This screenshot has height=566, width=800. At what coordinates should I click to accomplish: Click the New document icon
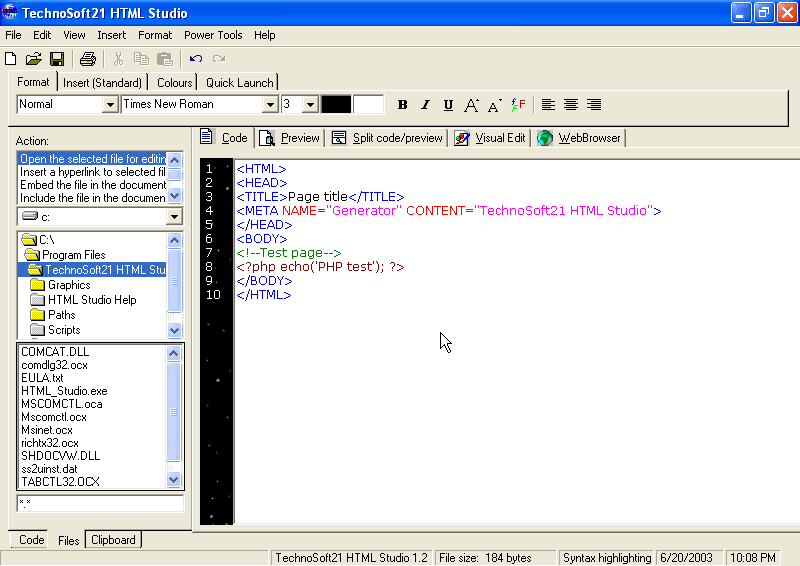click(11, 59)
